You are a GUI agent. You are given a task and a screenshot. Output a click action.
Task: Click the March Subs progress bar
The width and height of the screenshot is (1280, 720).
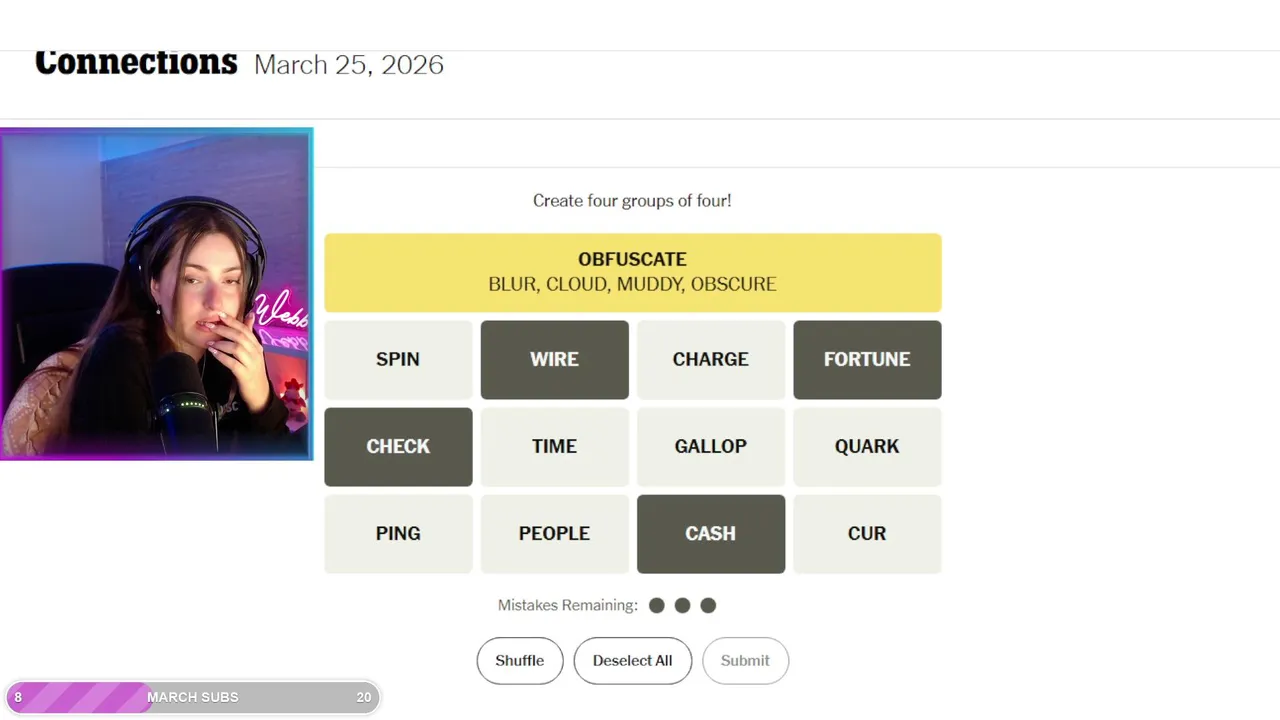[192, 697]
